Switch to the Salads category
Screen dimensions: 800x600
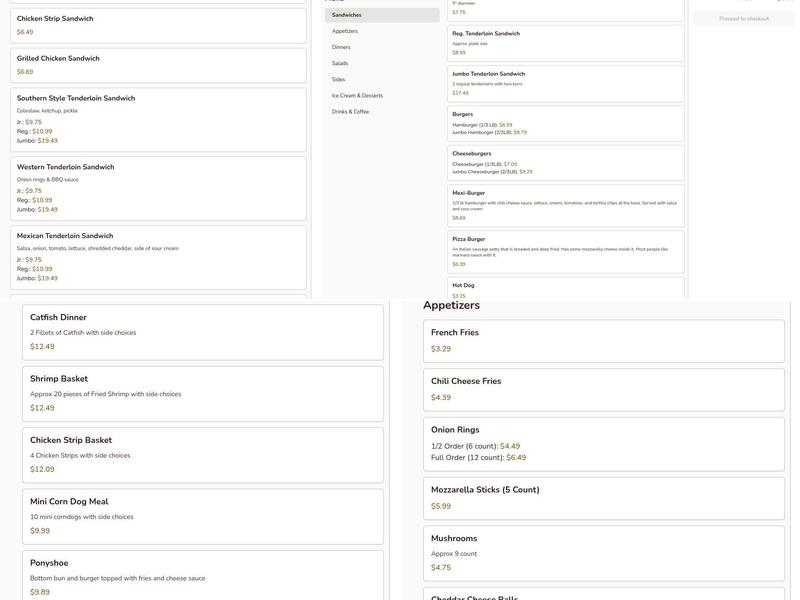coord(381,63)
